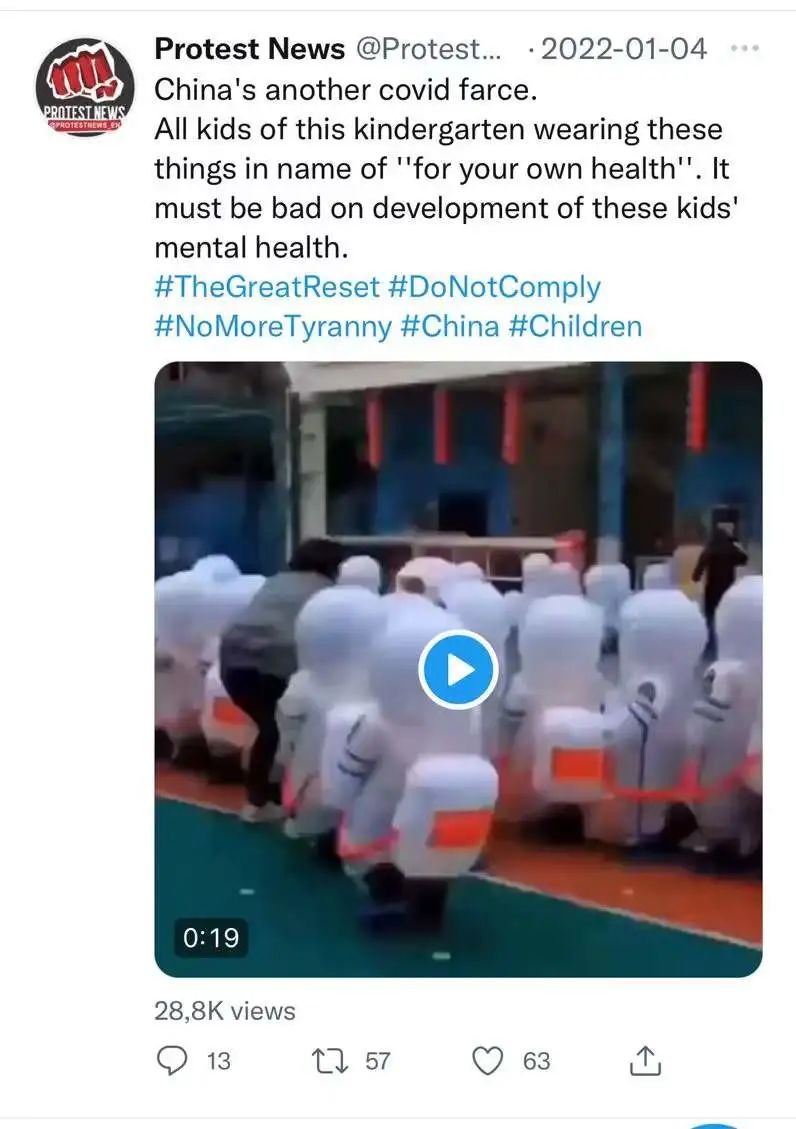The width and height of the screenshot is (796, 1129).
Task: Play the embedded video
Action: (x=458, y=670)
